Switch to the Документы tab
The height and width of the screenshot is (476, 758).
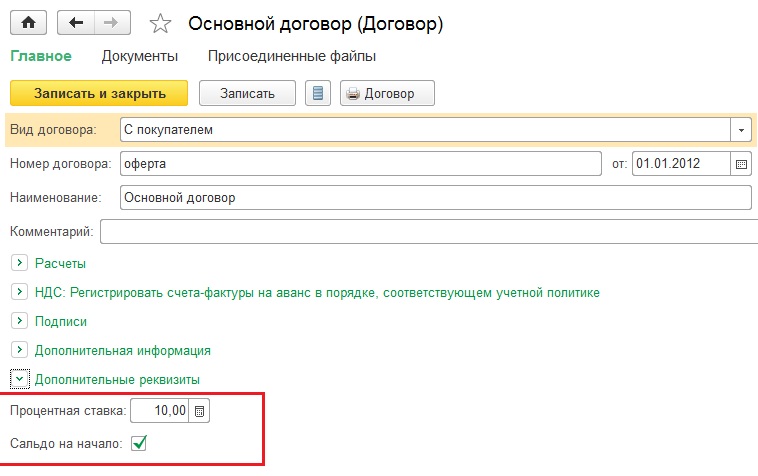click(140, 56)
